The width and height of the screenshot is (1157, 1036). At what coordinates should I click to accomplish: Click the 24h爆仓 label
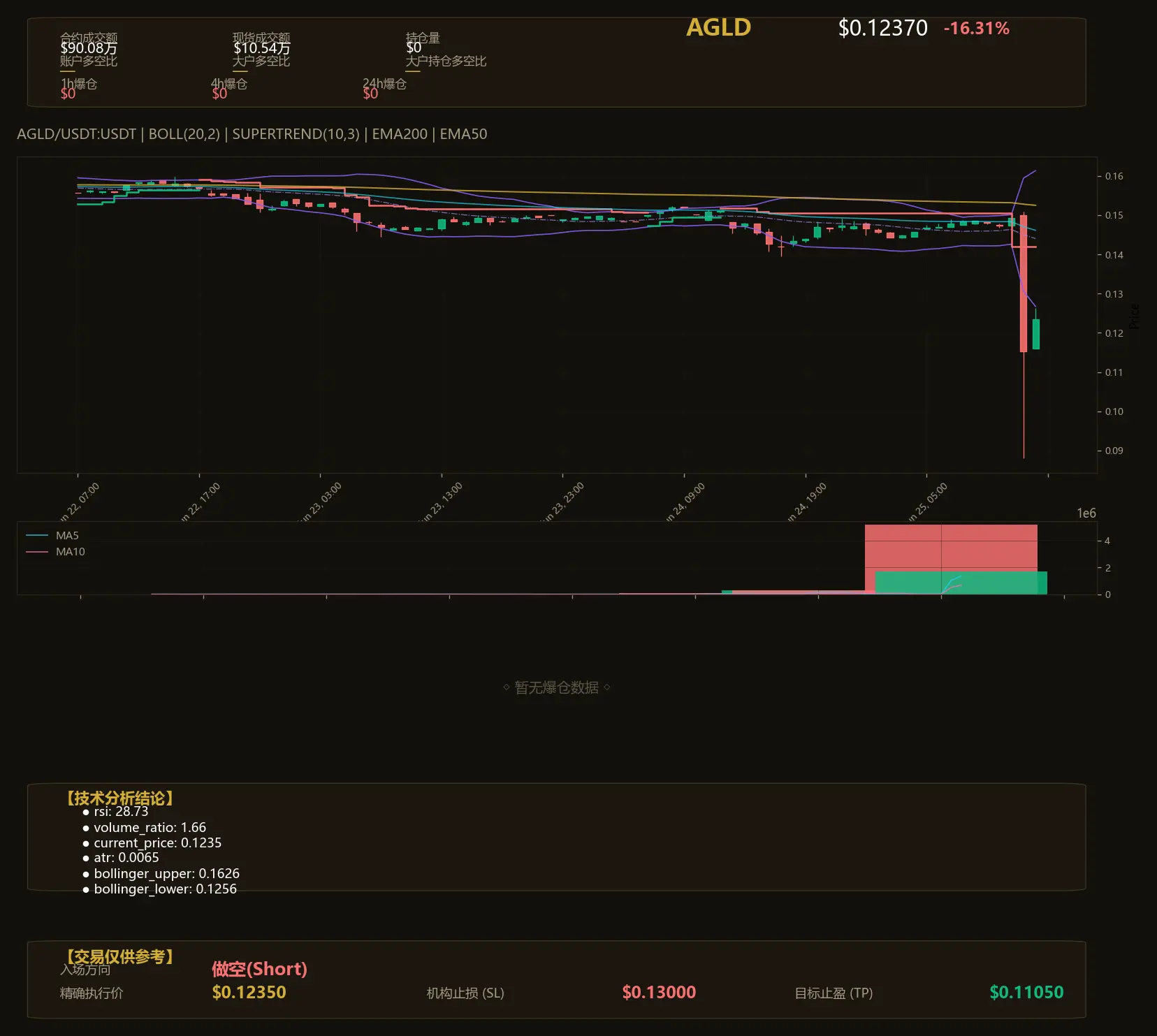(384, 84)
